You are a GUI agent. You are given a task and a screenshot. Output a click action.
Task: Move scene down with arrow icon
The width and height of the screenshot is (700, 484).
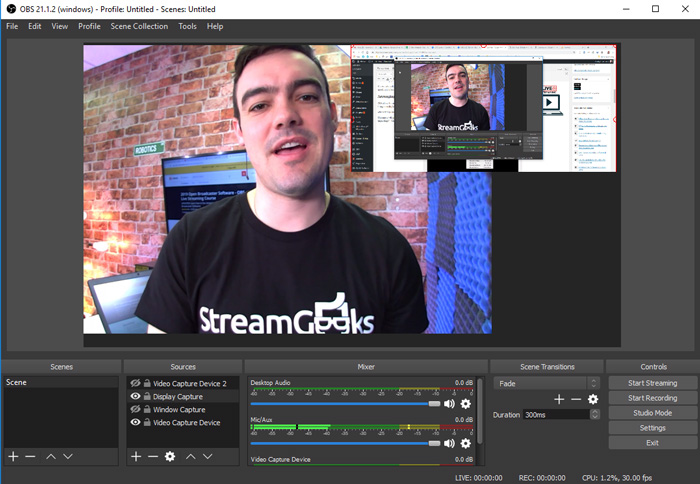point(68,456)
